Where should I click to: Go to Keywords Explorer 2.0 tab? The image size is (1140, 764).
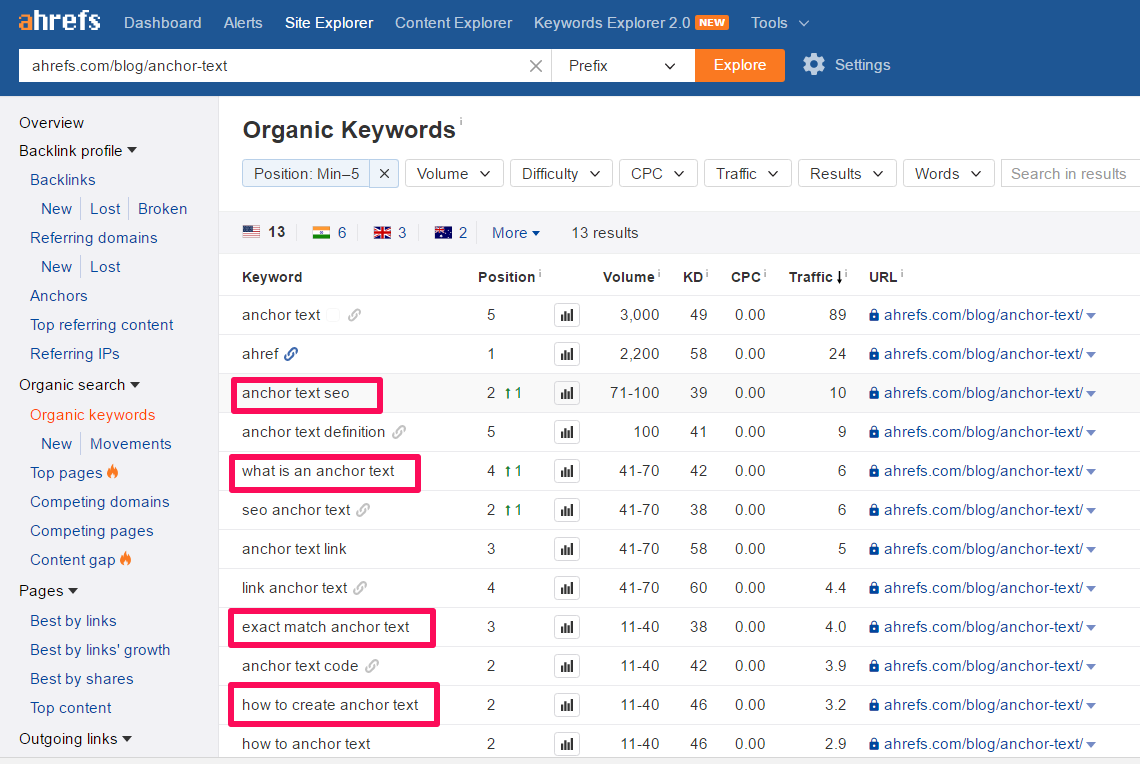tap(611, 22)
